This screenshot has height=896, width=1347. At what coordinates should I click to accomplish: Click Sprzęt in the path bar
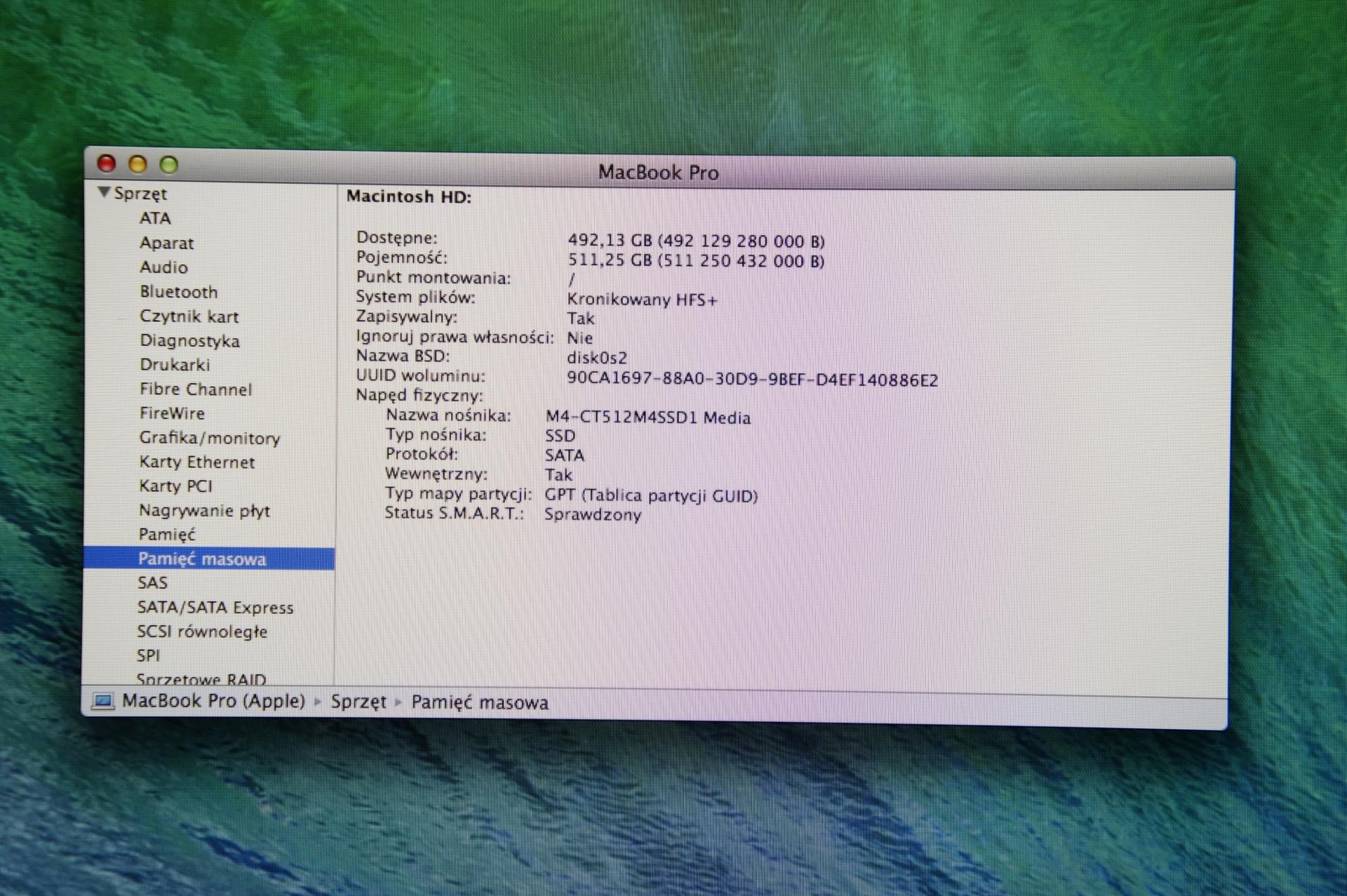tap(358, 702)
